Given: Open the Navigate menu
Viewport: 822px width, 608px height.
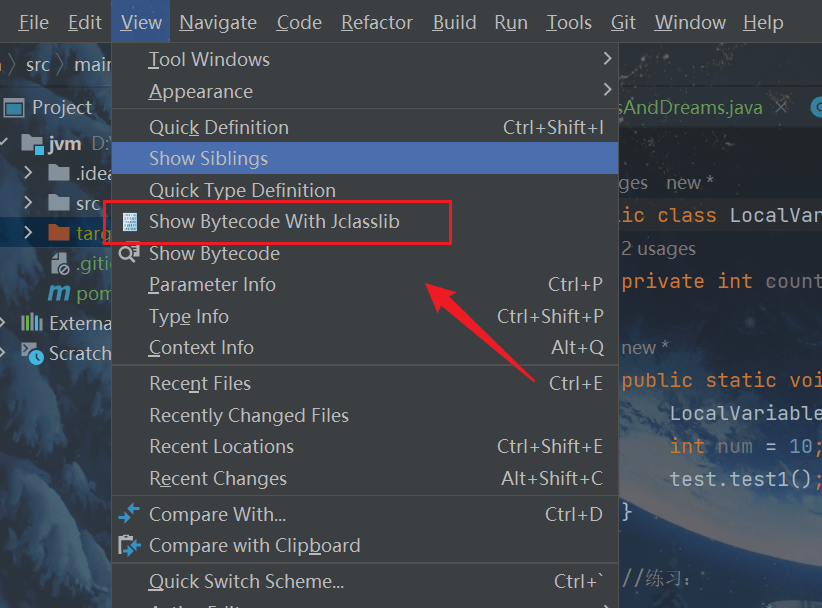Looking at the screenshot, I should (x=218, y=22).
